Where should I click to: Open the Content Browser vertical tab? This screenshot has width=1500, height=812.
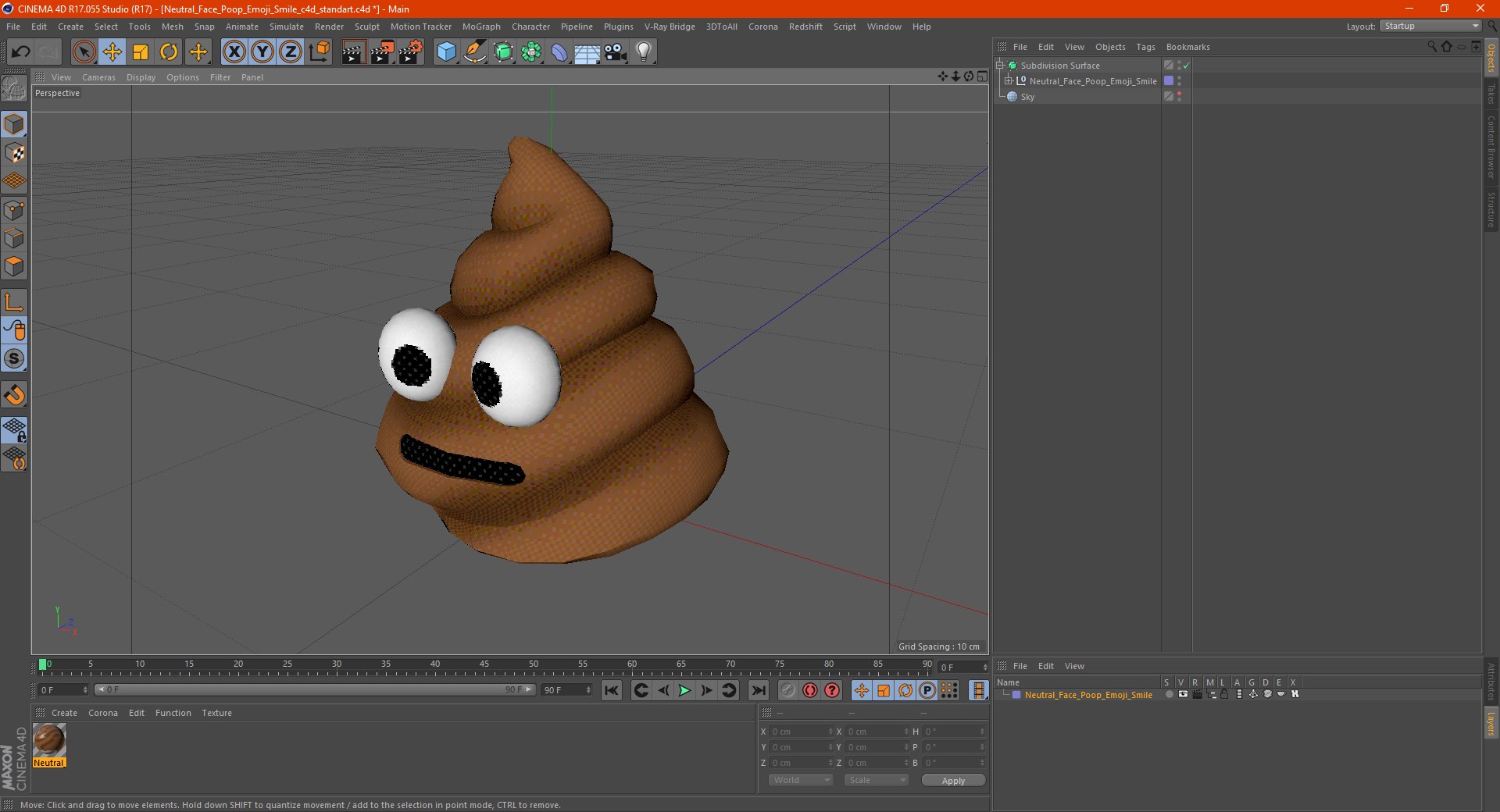coord(1491,147)
